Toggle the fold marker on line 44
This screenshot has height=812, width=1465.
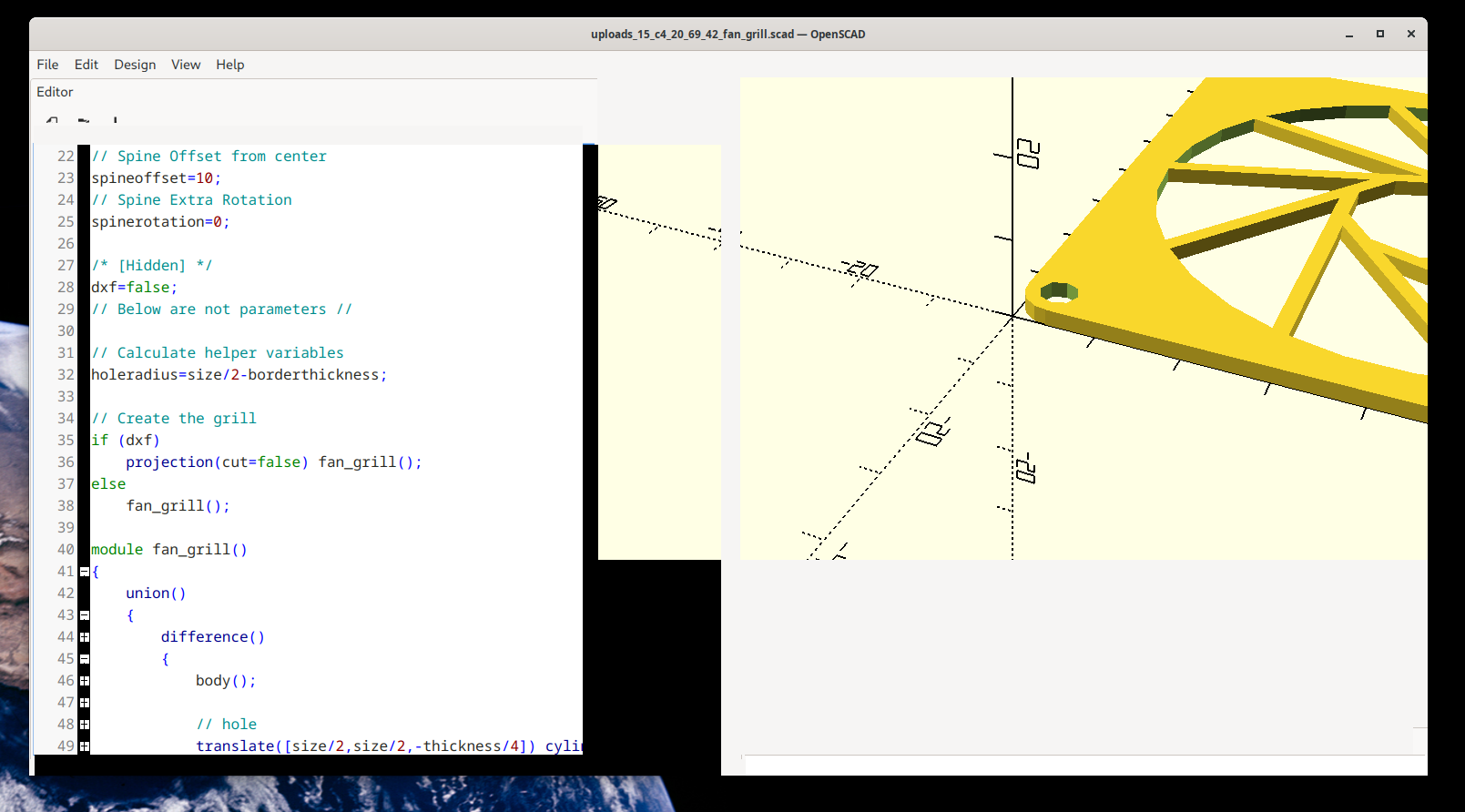(x=85, y=637)
